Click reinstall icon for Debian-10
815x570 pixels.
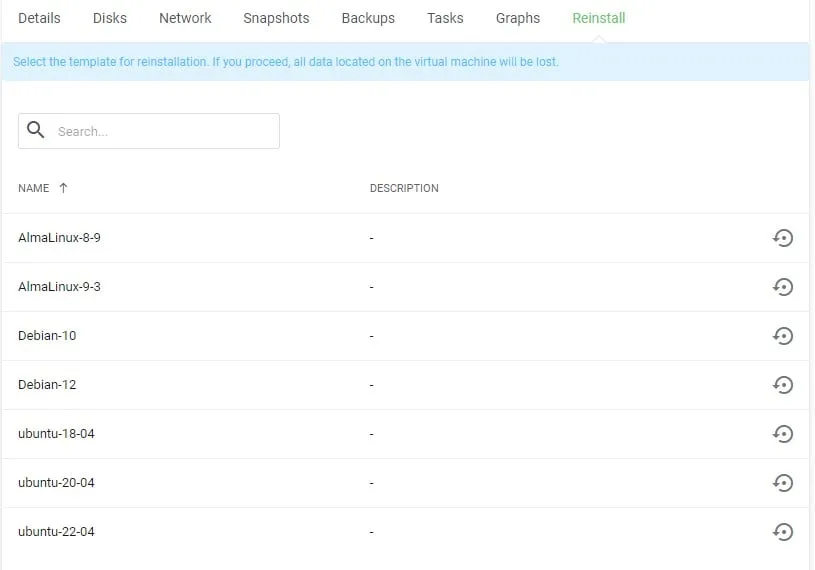[x=783, y=336]
